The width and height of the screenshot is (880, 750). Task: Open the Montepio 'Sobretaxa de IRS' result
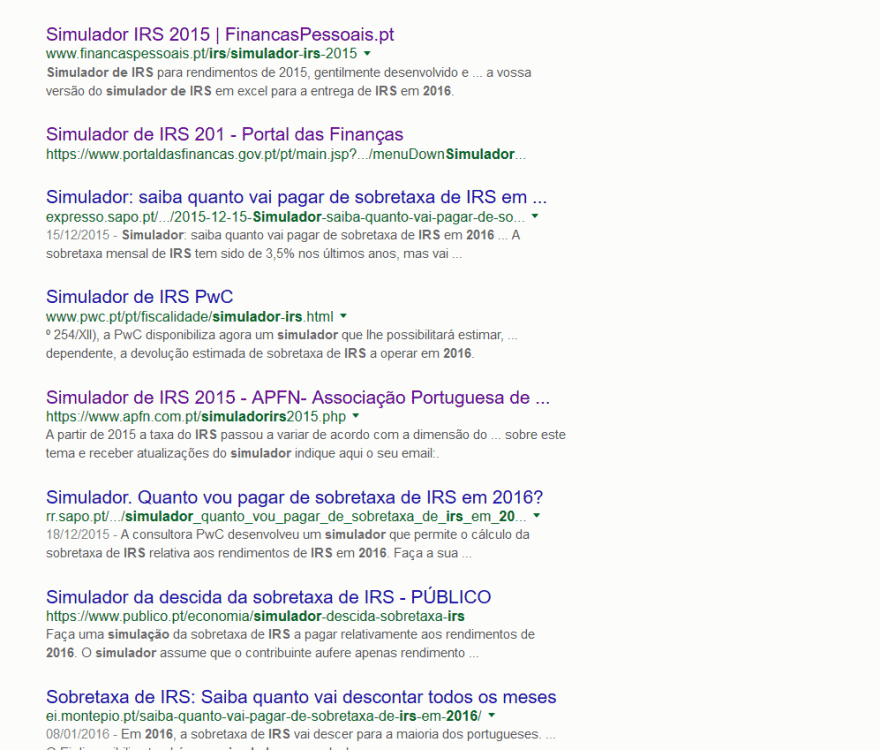point(301,697)
